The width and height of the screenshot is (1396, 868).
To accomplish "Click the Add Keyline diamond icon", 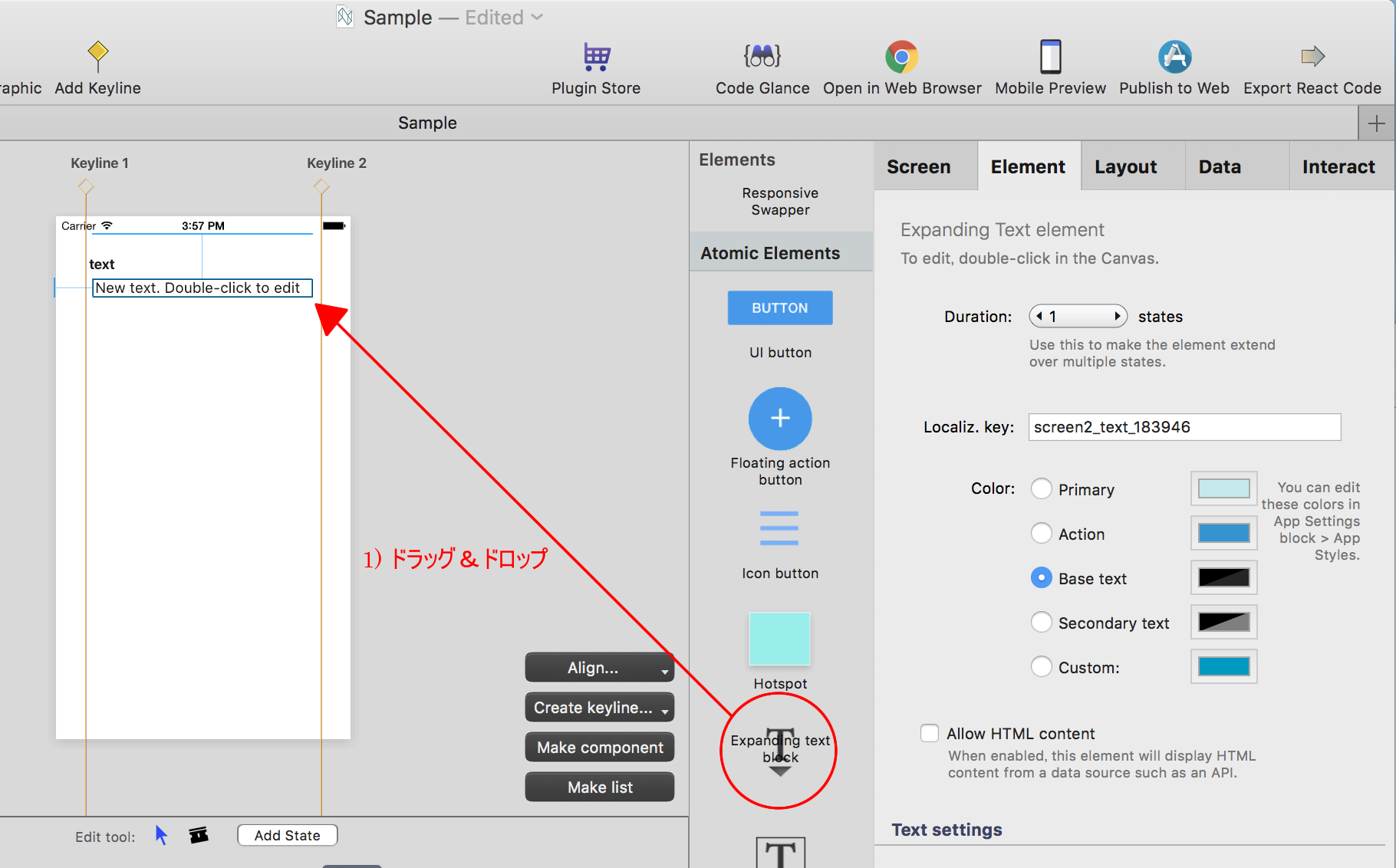I will [97, 54].
